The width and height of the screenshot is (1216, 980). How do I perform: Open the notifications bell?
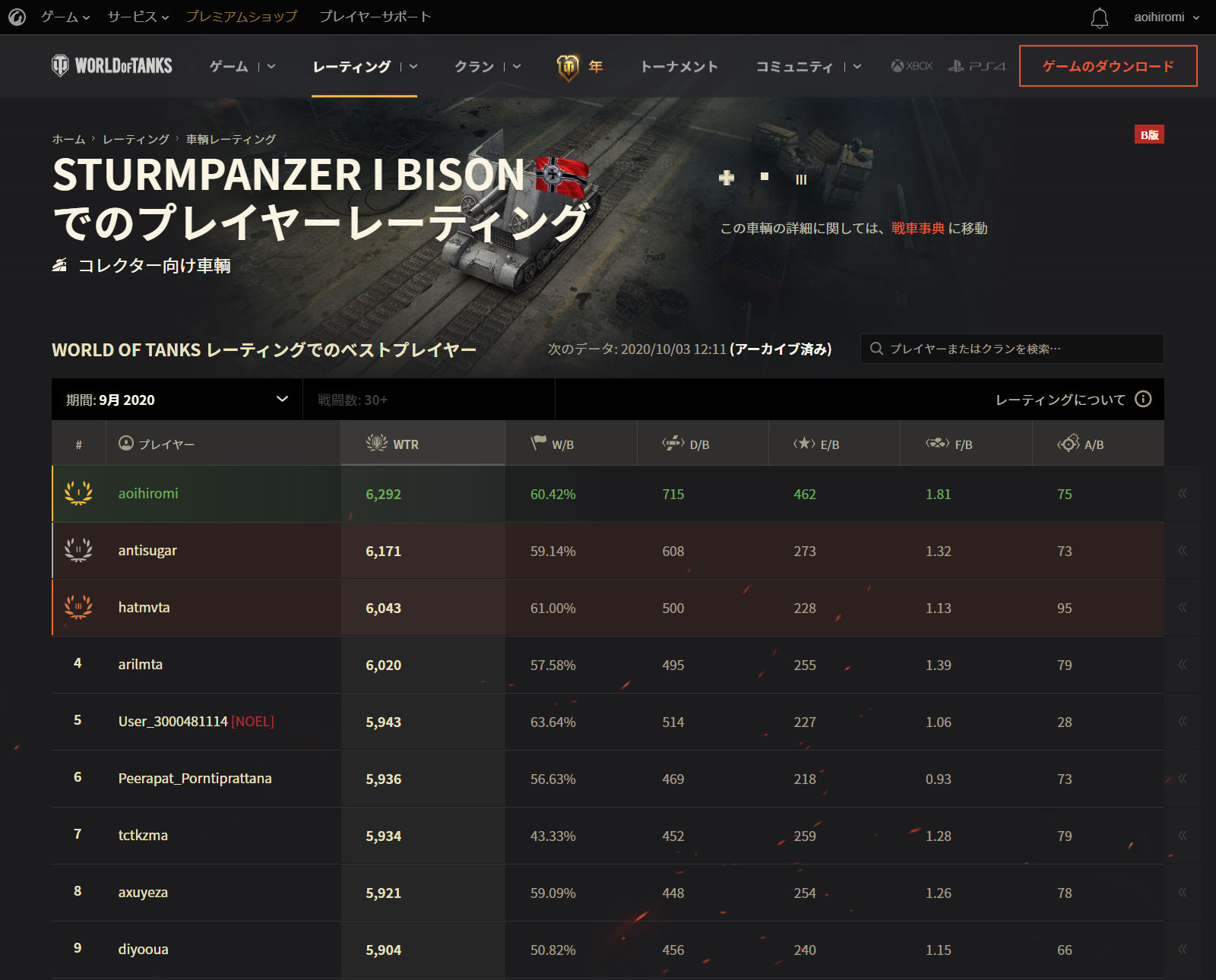1100,17
